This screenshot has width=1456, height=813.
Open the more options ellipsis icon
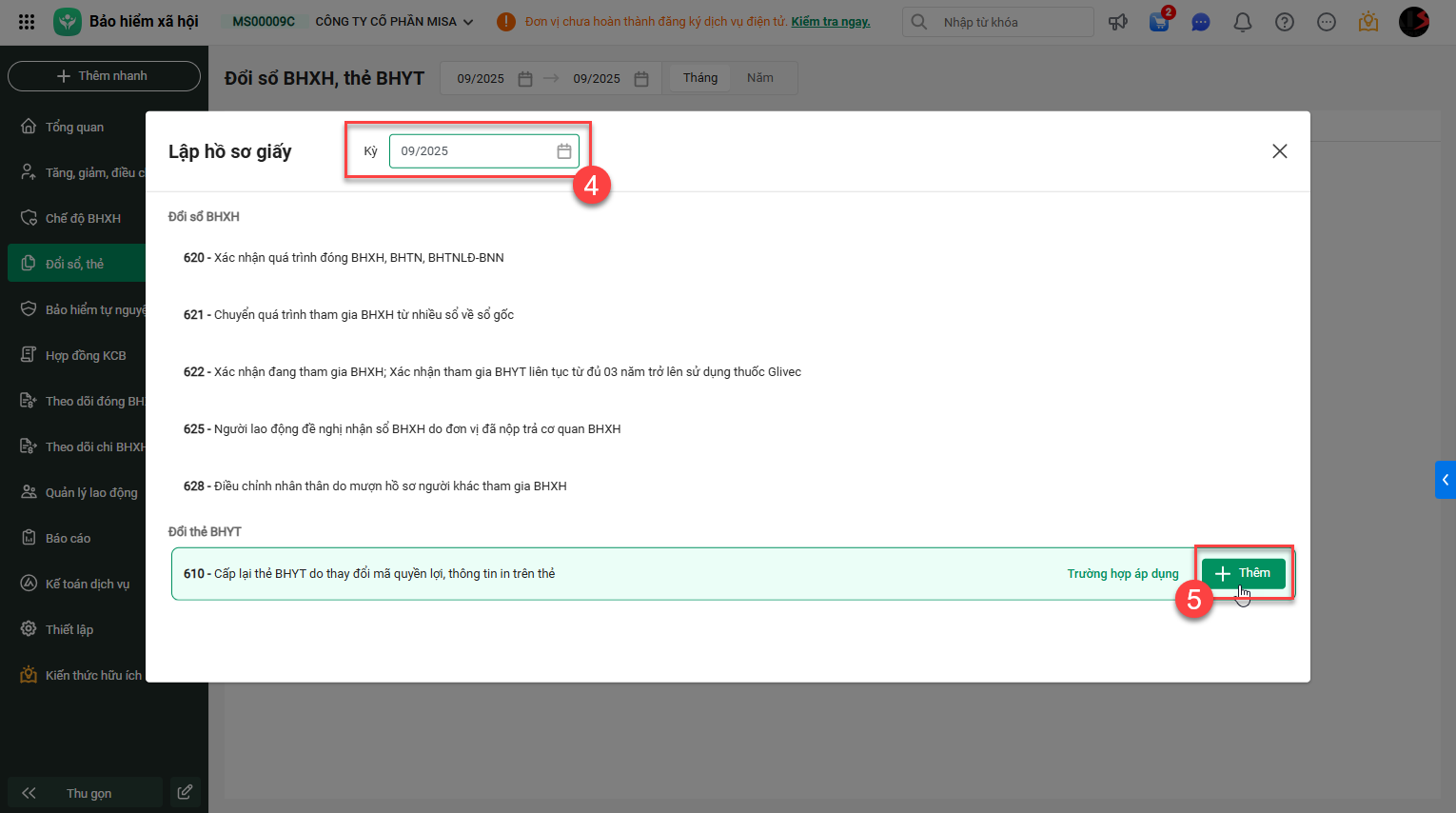(x=1327, y=22)
